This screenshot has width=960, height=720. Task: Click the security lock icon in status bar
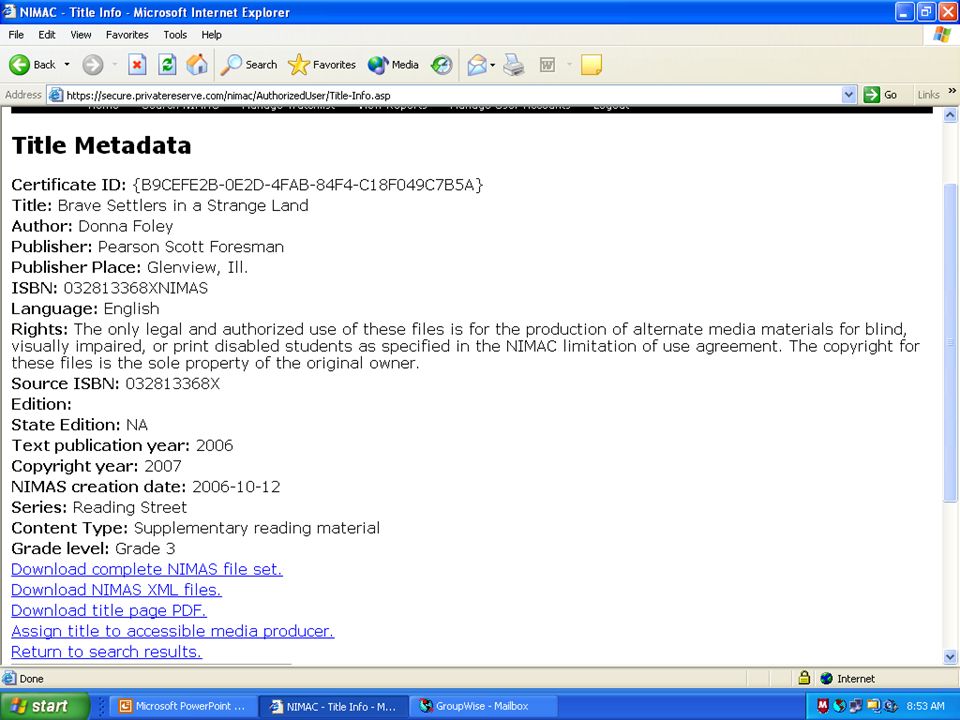click(804, 678)
